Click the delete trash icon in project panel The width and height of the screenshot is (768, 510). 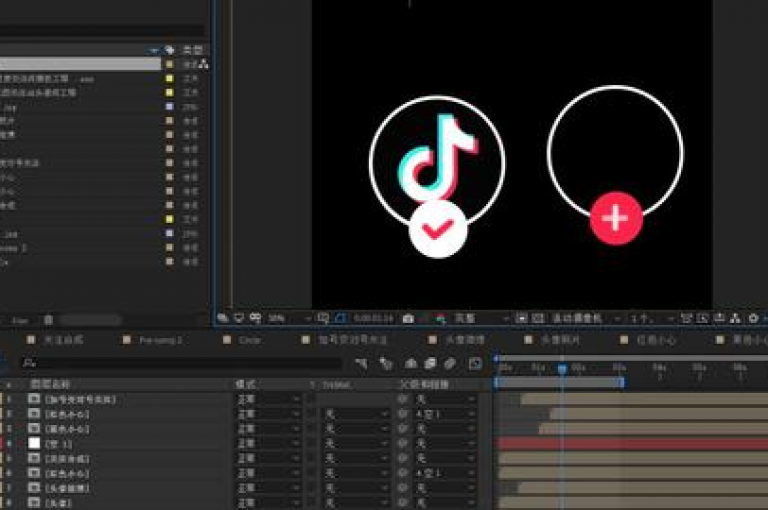point(48,320)
